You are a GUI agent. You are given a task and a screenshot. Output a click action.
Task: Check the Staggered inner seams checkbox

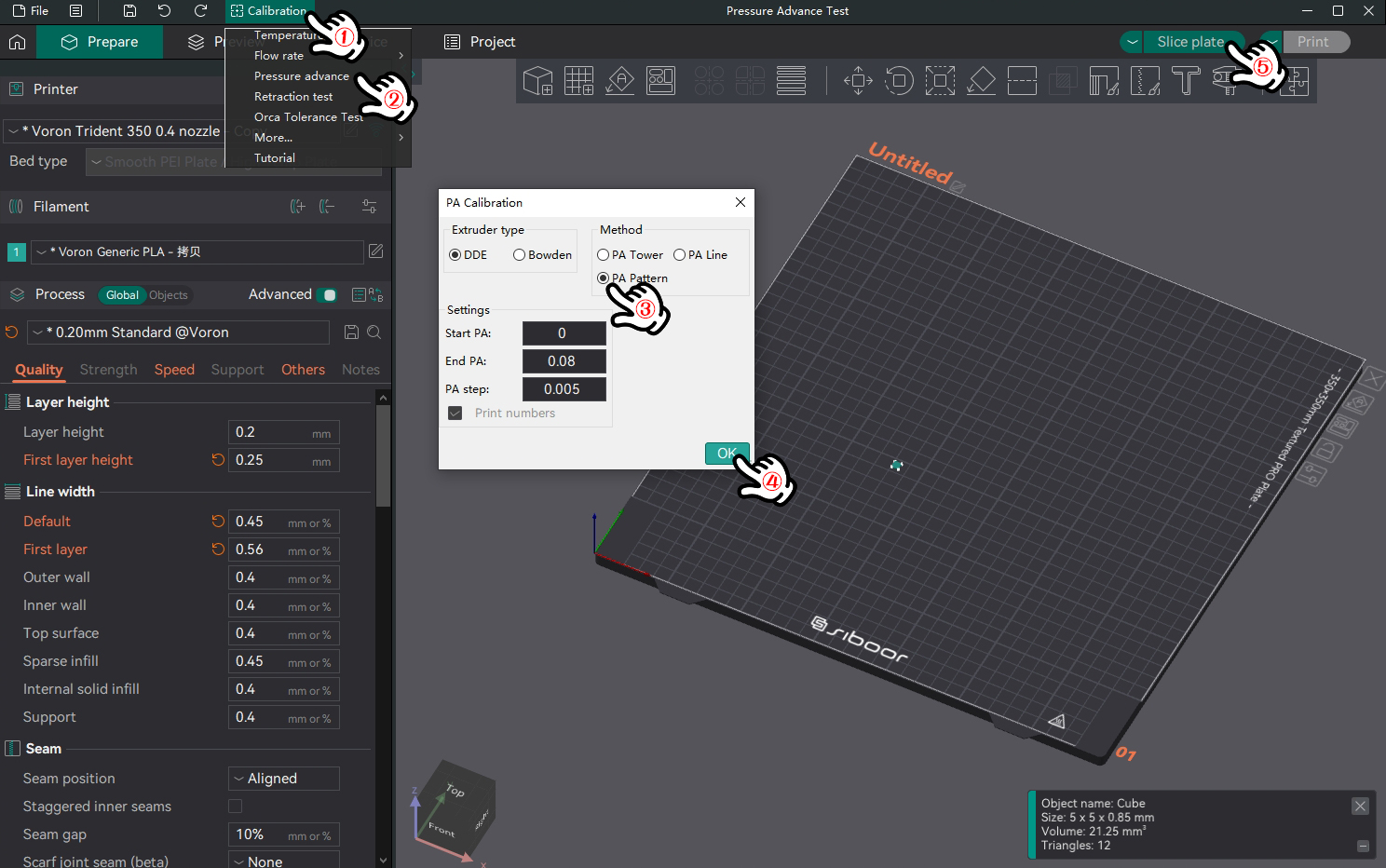235,807
